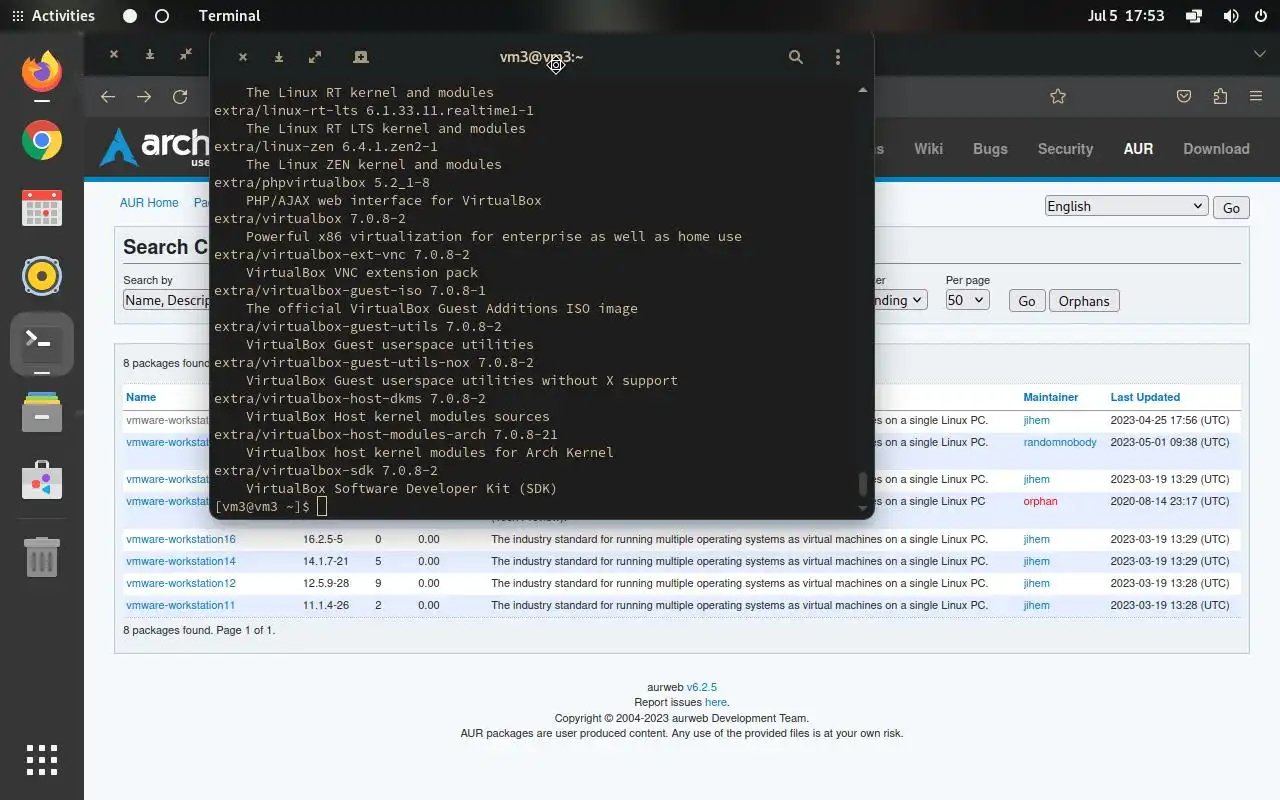Open the Calendar app in the dock
Image resolution: width=1280 pixels, height=800 pixels.
click(42, 208)
